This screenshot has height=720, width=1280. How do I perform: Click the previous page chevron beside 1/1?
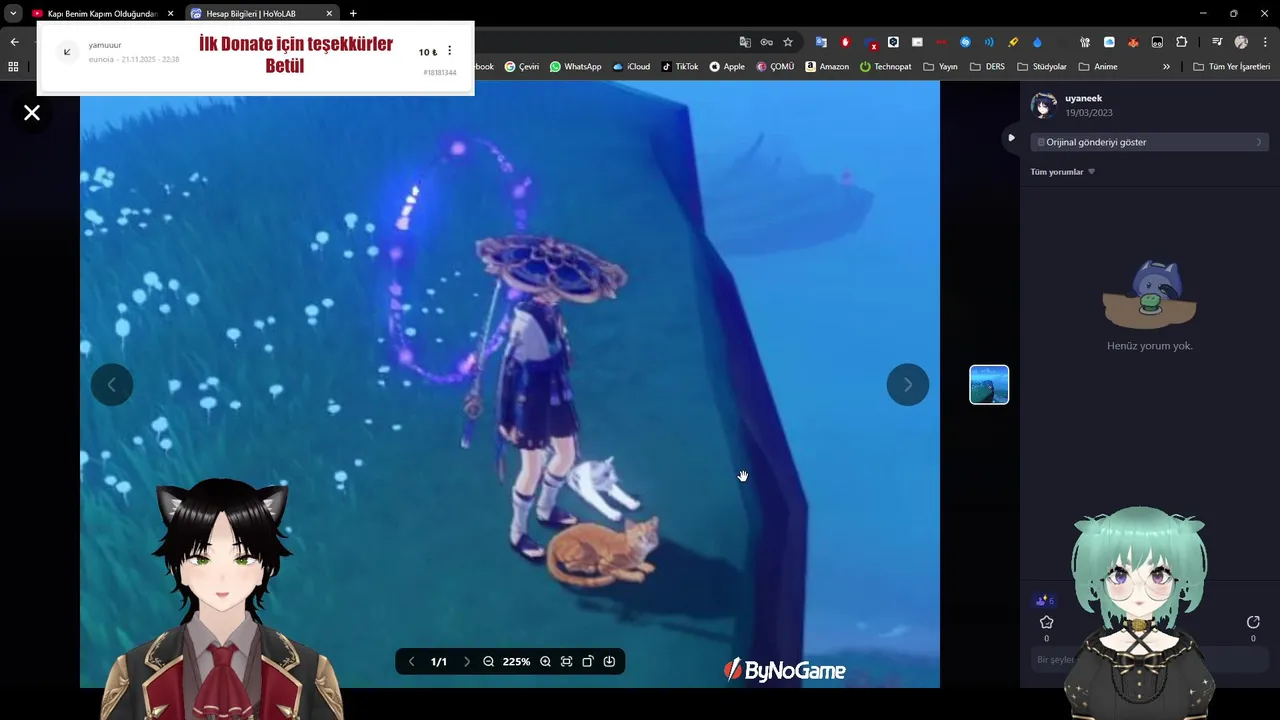point(411,662)
